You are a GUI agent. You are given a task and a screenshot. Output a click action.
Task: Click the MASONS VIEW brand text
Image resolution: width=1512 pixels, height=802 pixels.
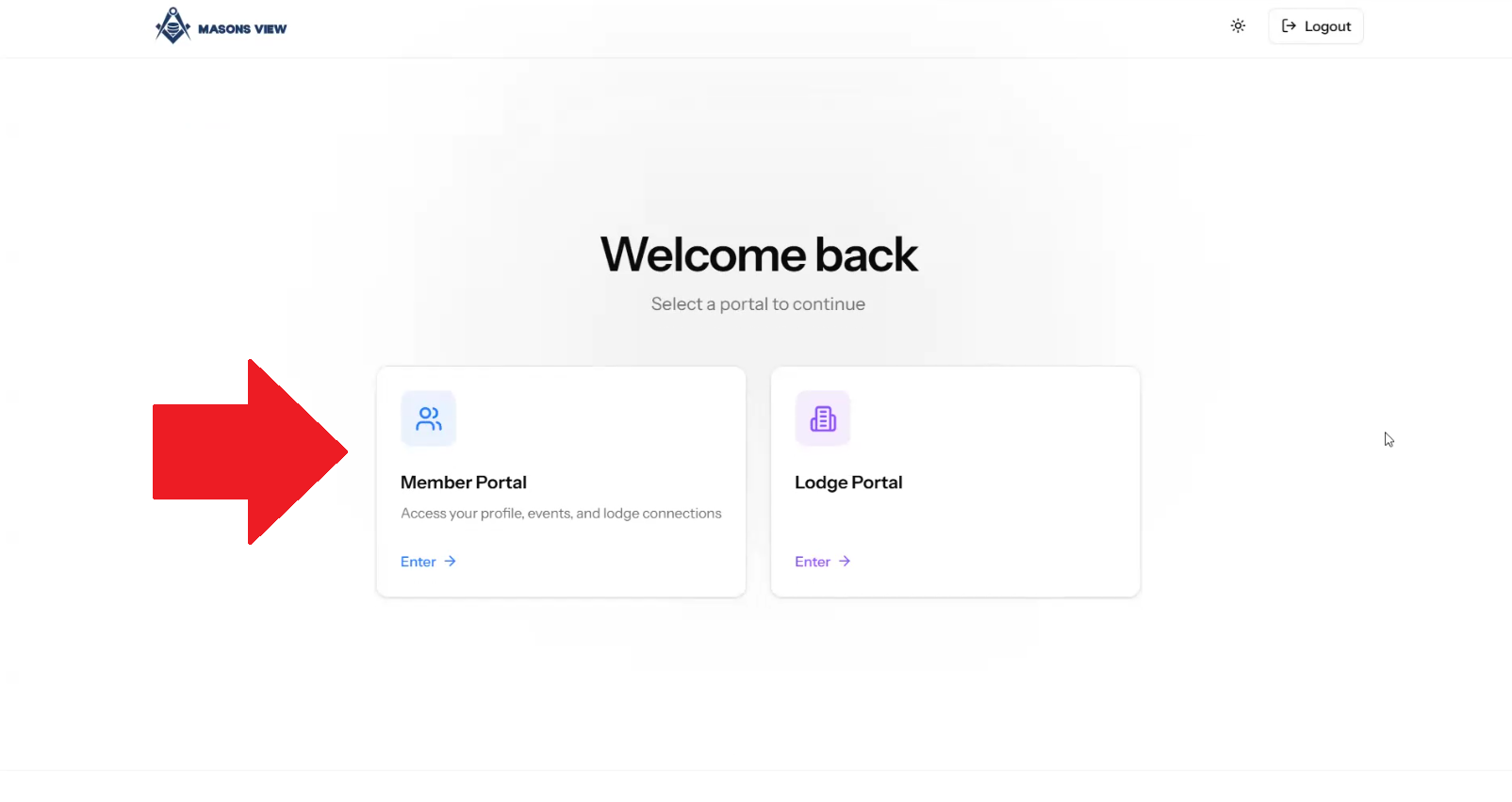coord(242,29)
